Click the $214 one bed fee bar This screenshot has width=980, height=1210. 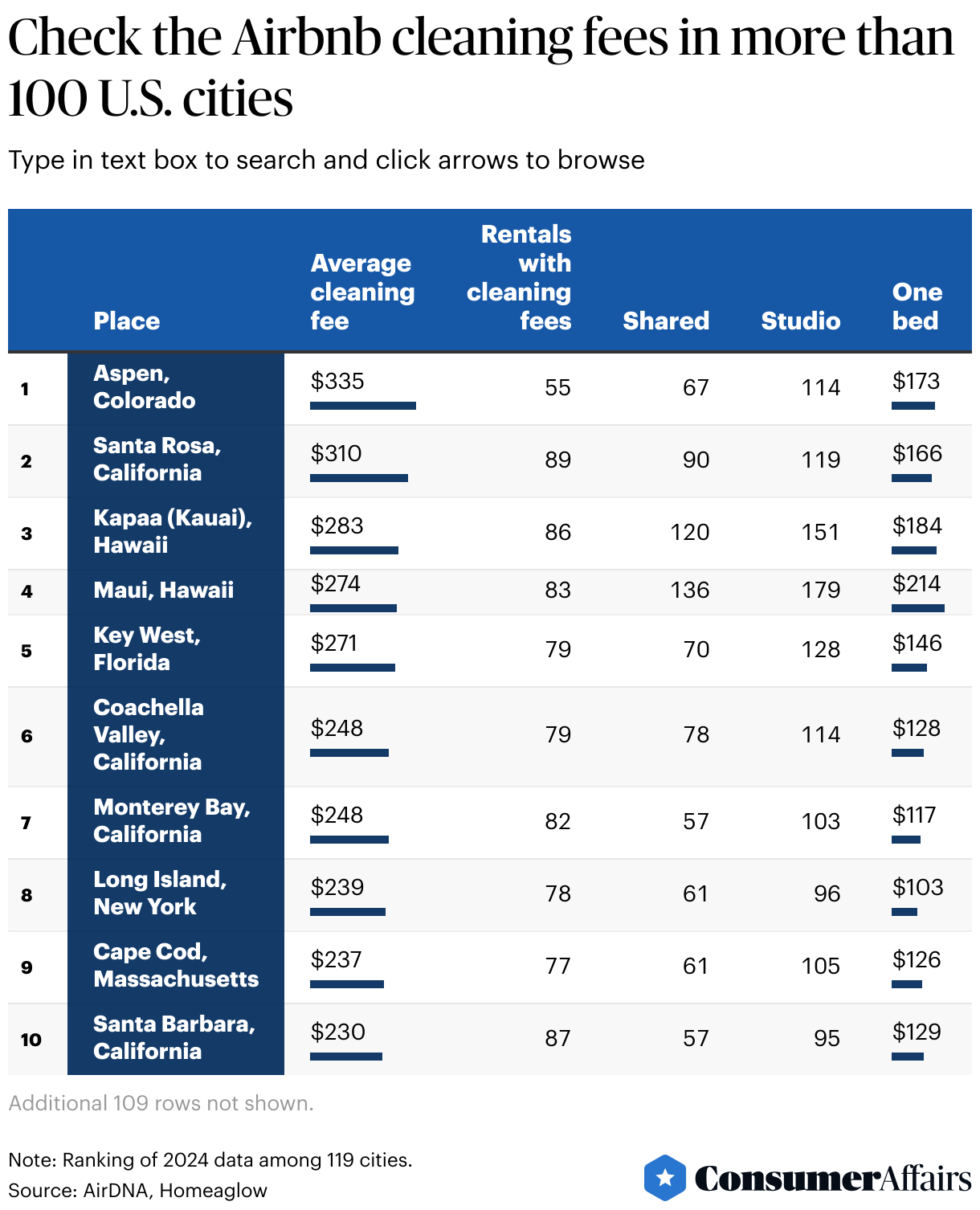(918, 608)
